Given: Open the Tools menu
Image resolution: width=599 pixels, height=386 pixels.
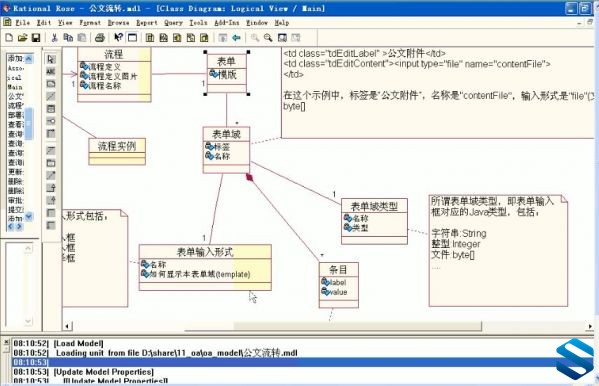Looking at the screenshot, I should click(x=198, y=23).
